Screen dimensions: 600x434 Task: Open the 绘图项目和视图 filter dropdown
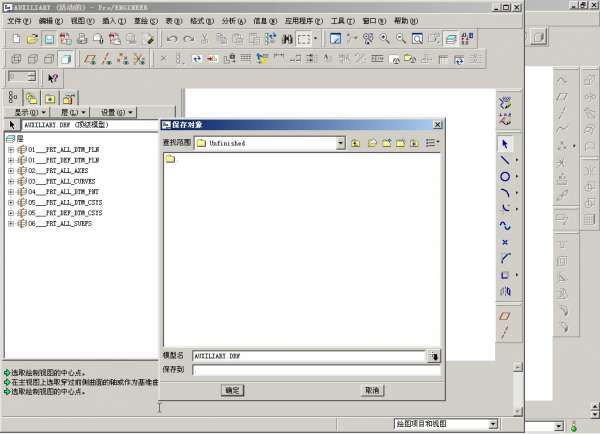[x=493, y=424]
